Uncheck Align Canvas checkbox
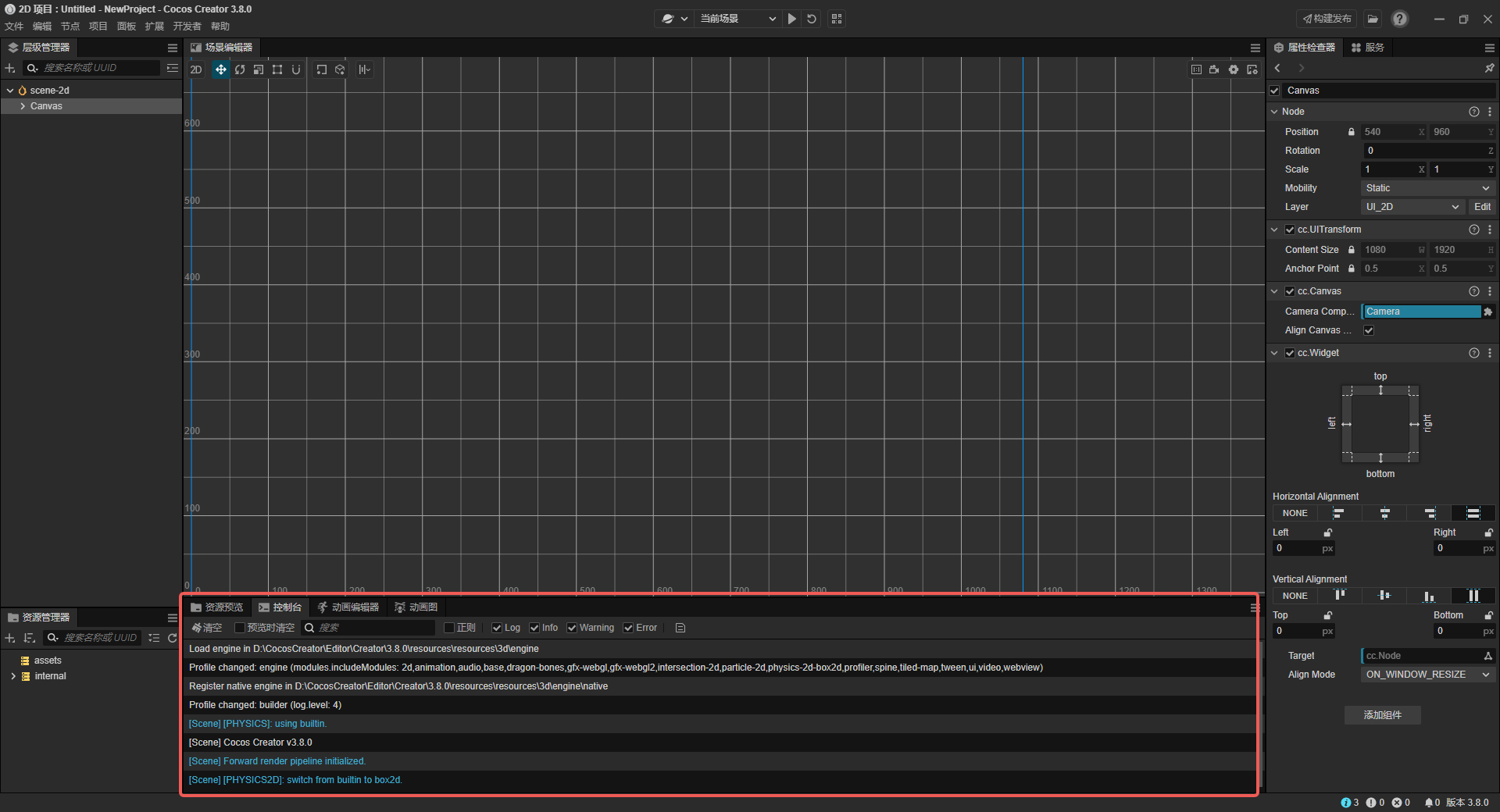 point(1369,330)
